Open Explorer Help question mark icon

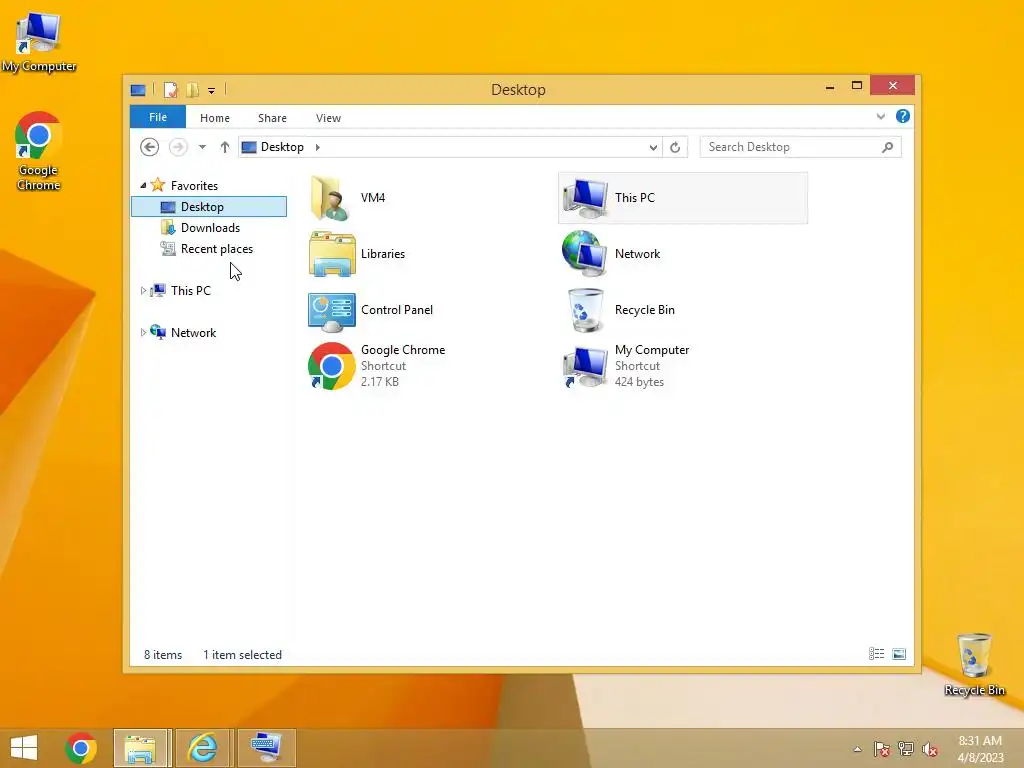pyautogui.click(x=903, y=116)
